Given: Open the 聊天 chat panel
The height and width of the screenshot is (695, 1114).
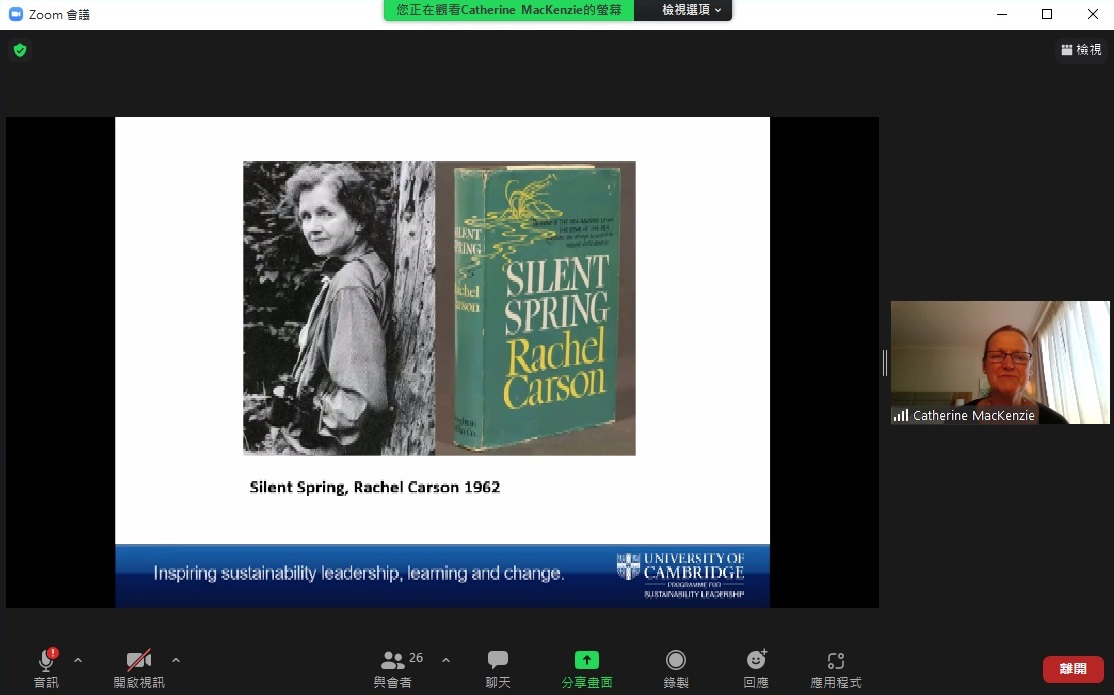Looking at the screenshot, I should (498, 667).
